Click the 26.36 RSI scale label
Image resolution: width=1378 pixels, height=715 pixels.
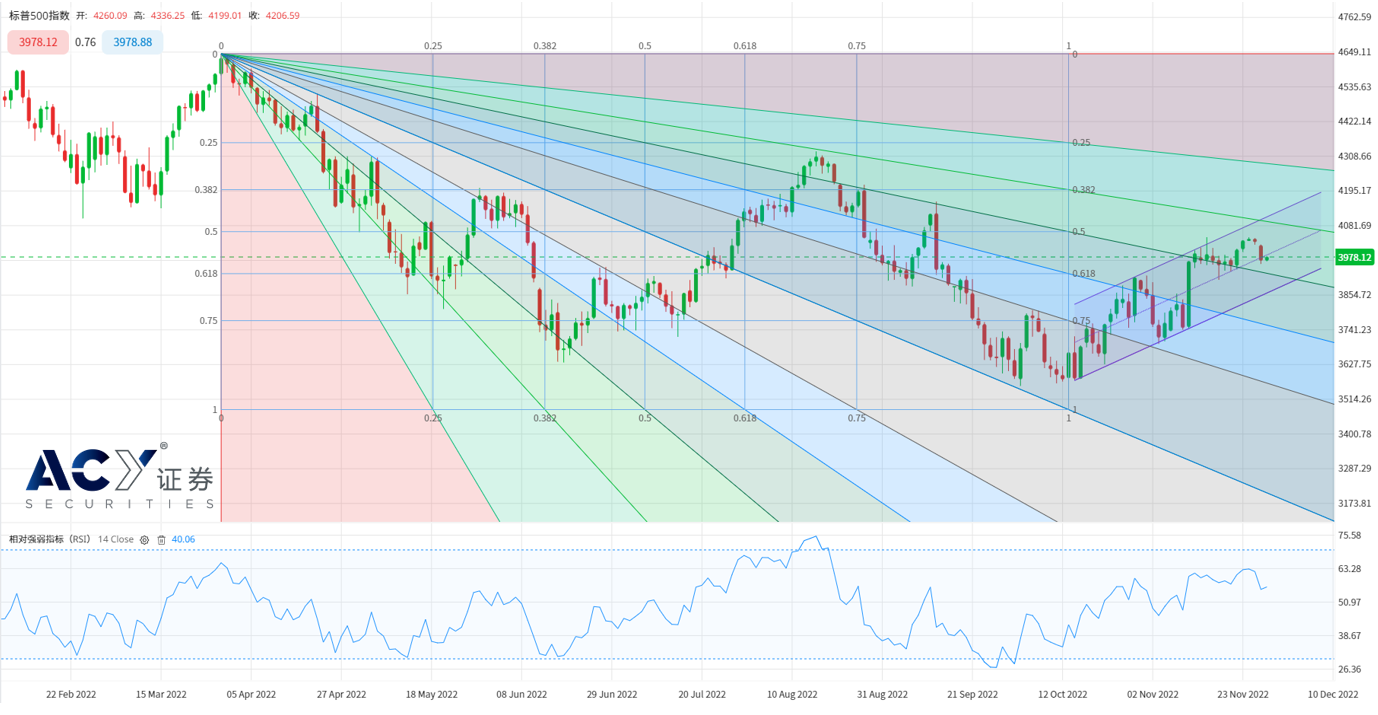pyautogui.click(x=1349, y=669)
